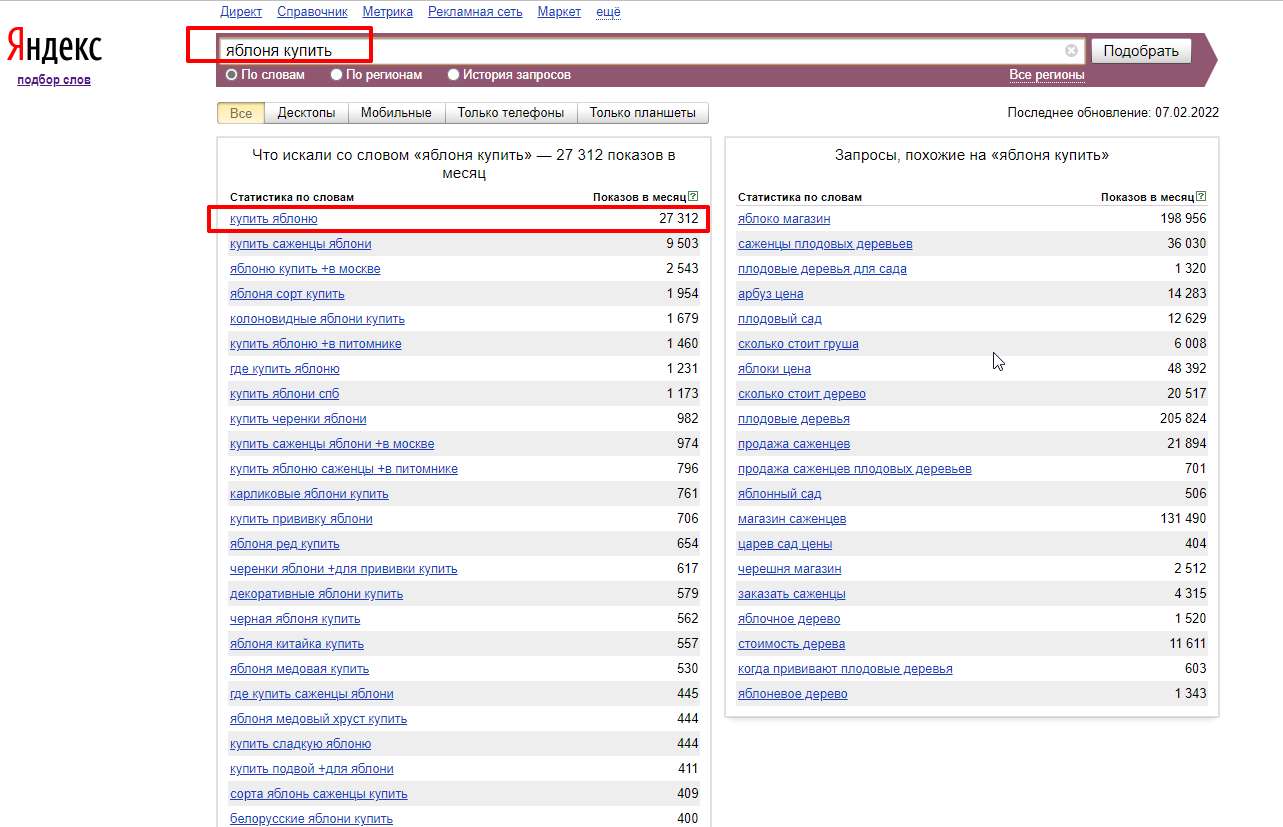The image size is (1283, 827).
Task: Expand the ещё services menu
Action: pyautogui.click(x=608, y=12)
